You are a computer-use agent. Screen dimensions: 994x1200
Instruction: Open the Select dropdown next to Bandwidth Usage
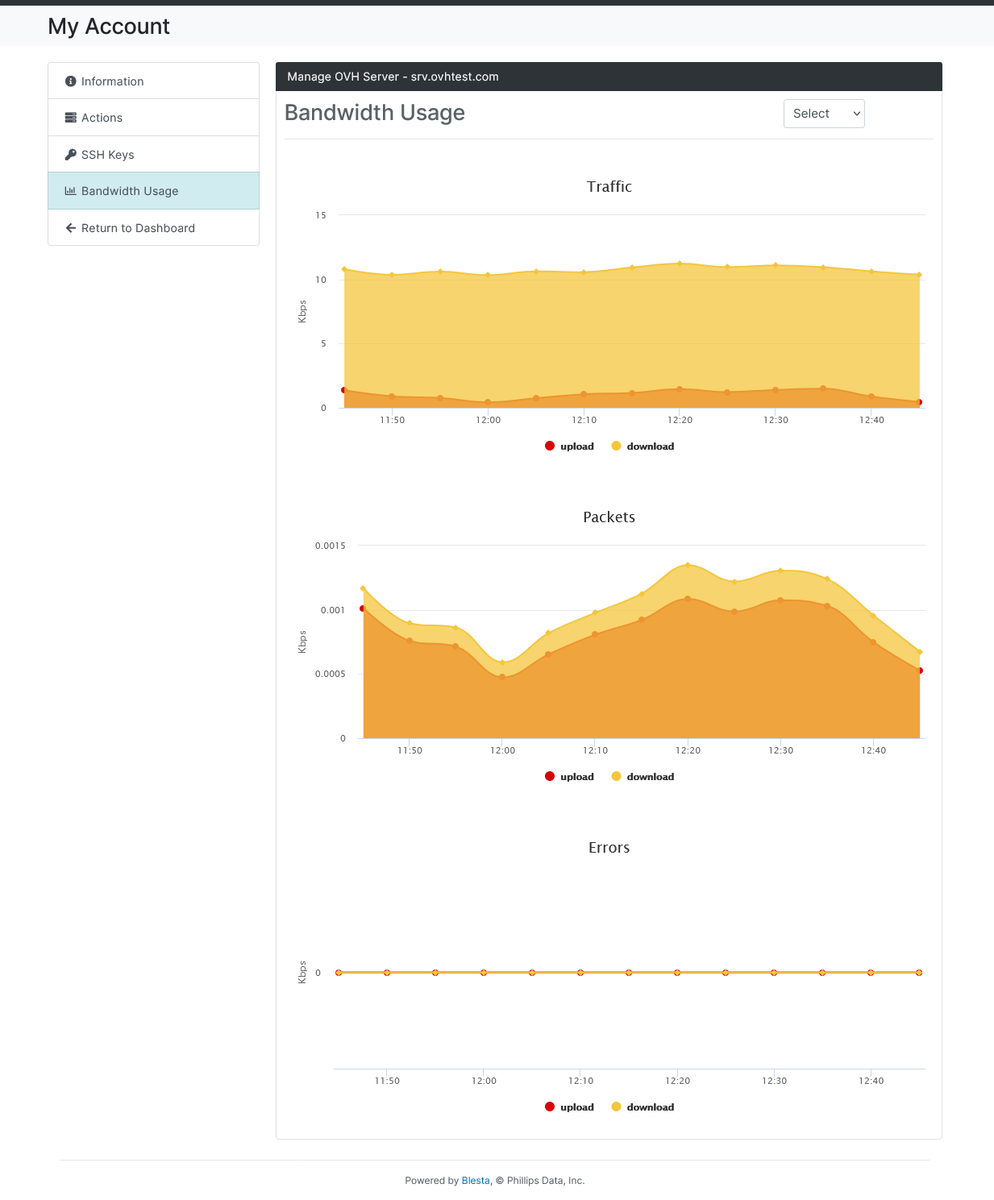pyautogui.click(x=824, y=114)
